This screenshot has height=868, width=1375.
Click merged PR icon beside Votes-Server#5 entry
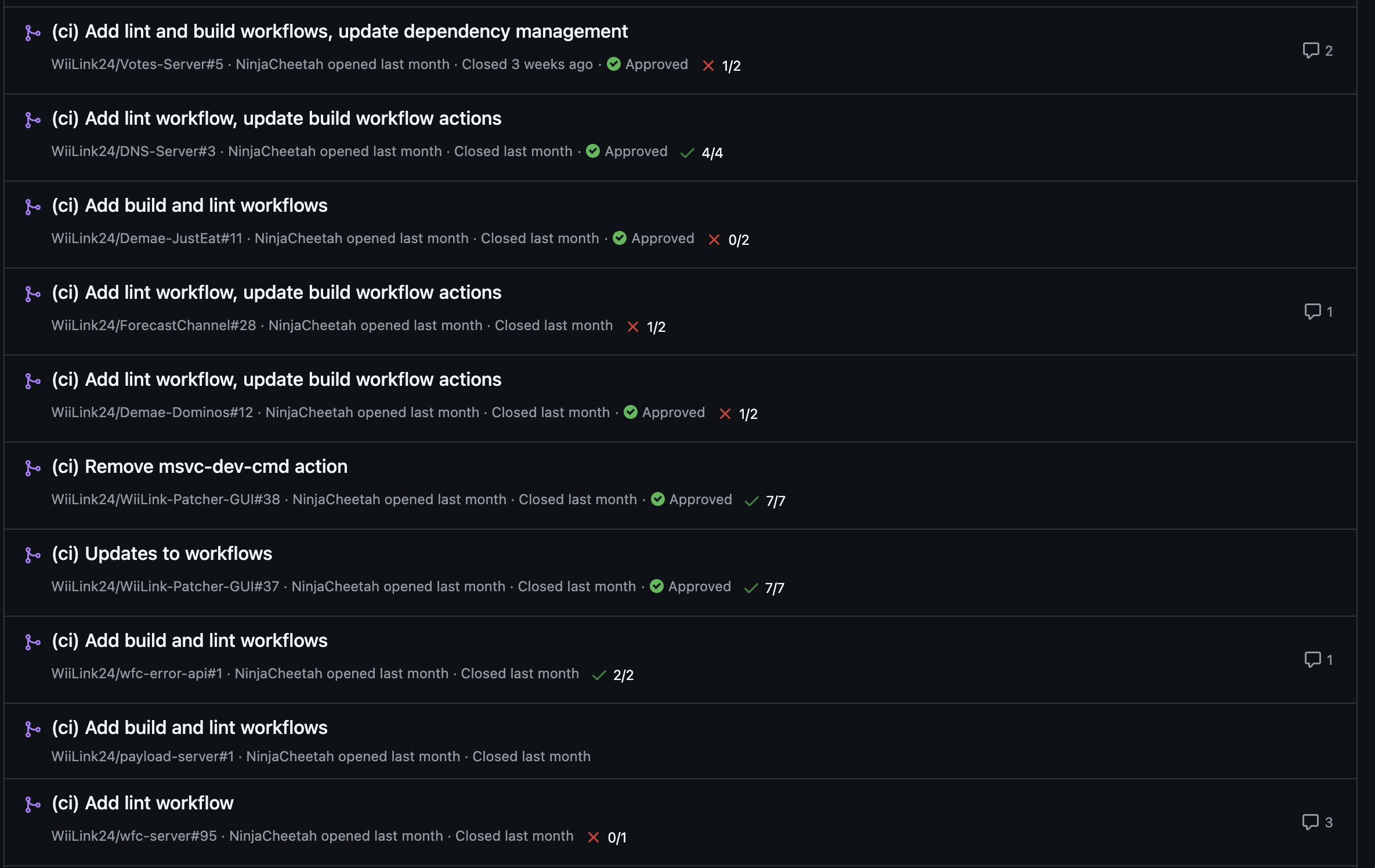[32, 33]
